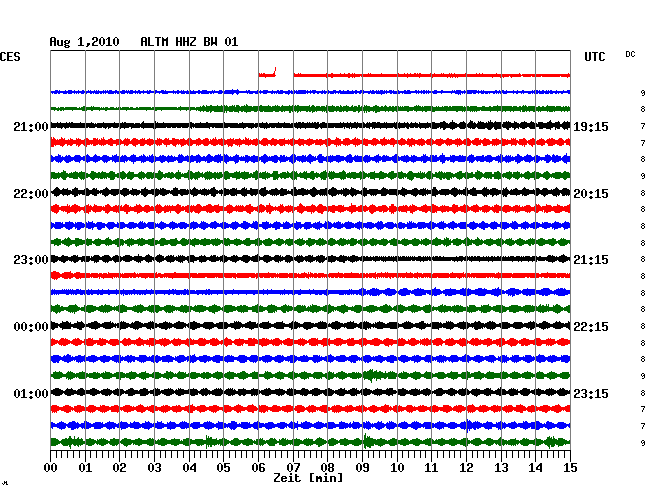
Task: Click the 13 minute axis tick label
Action: (501, 468)
